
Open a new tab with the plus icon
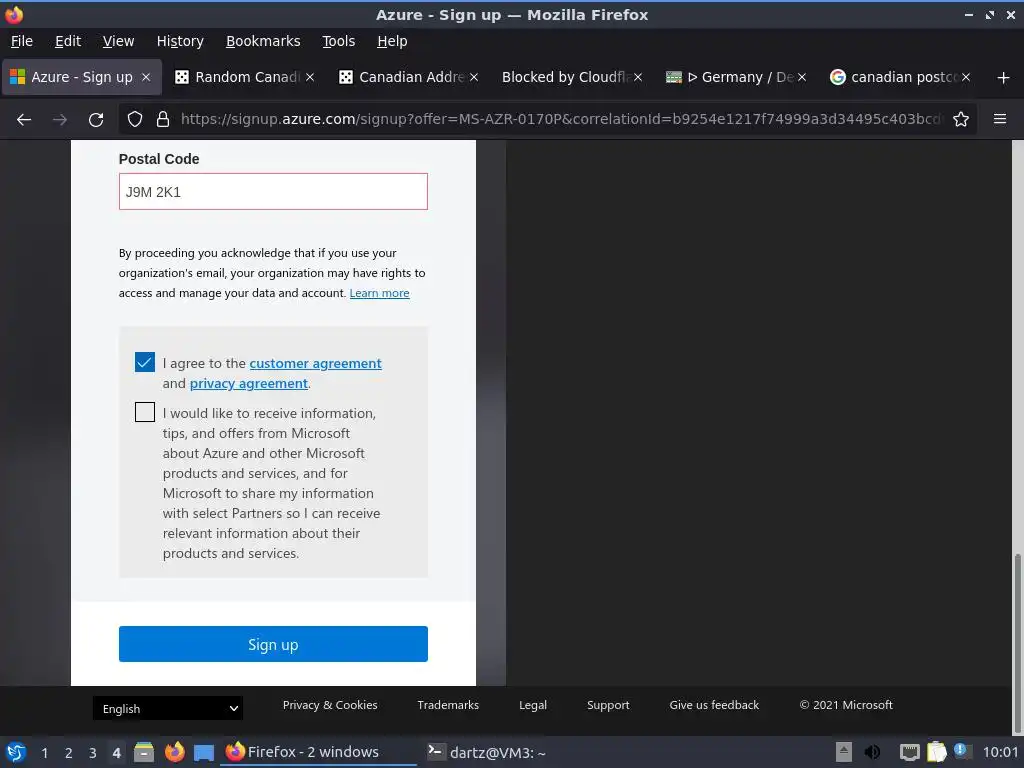(1004, 78)
